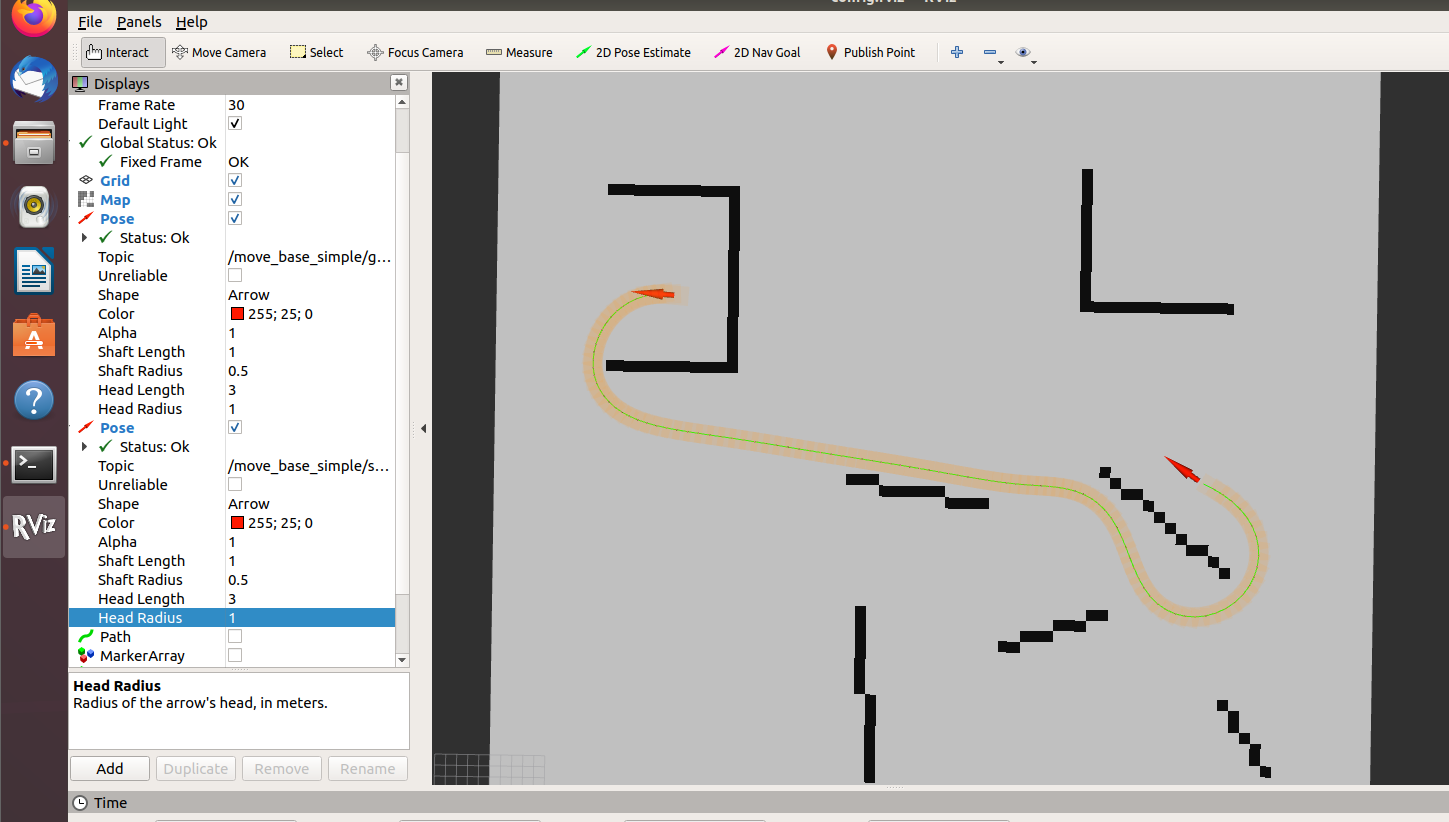Select the 2D Pose Estimate tool
The image size is (1449, 822).
pyautogui.click(x=633, y=52)
